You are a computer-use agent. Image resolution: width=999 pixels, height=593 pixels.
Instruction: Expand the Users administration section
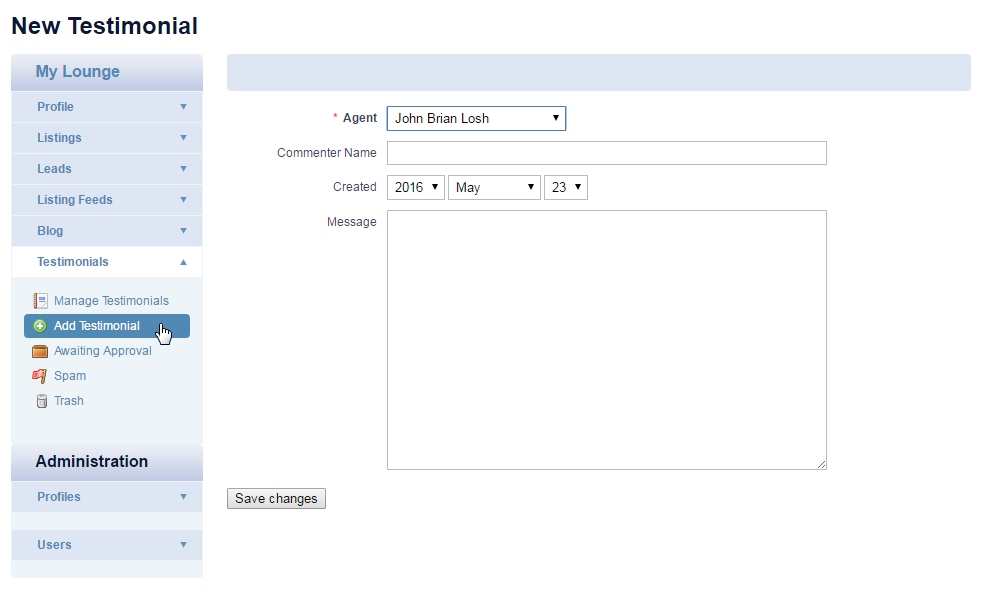coord(107,545)
